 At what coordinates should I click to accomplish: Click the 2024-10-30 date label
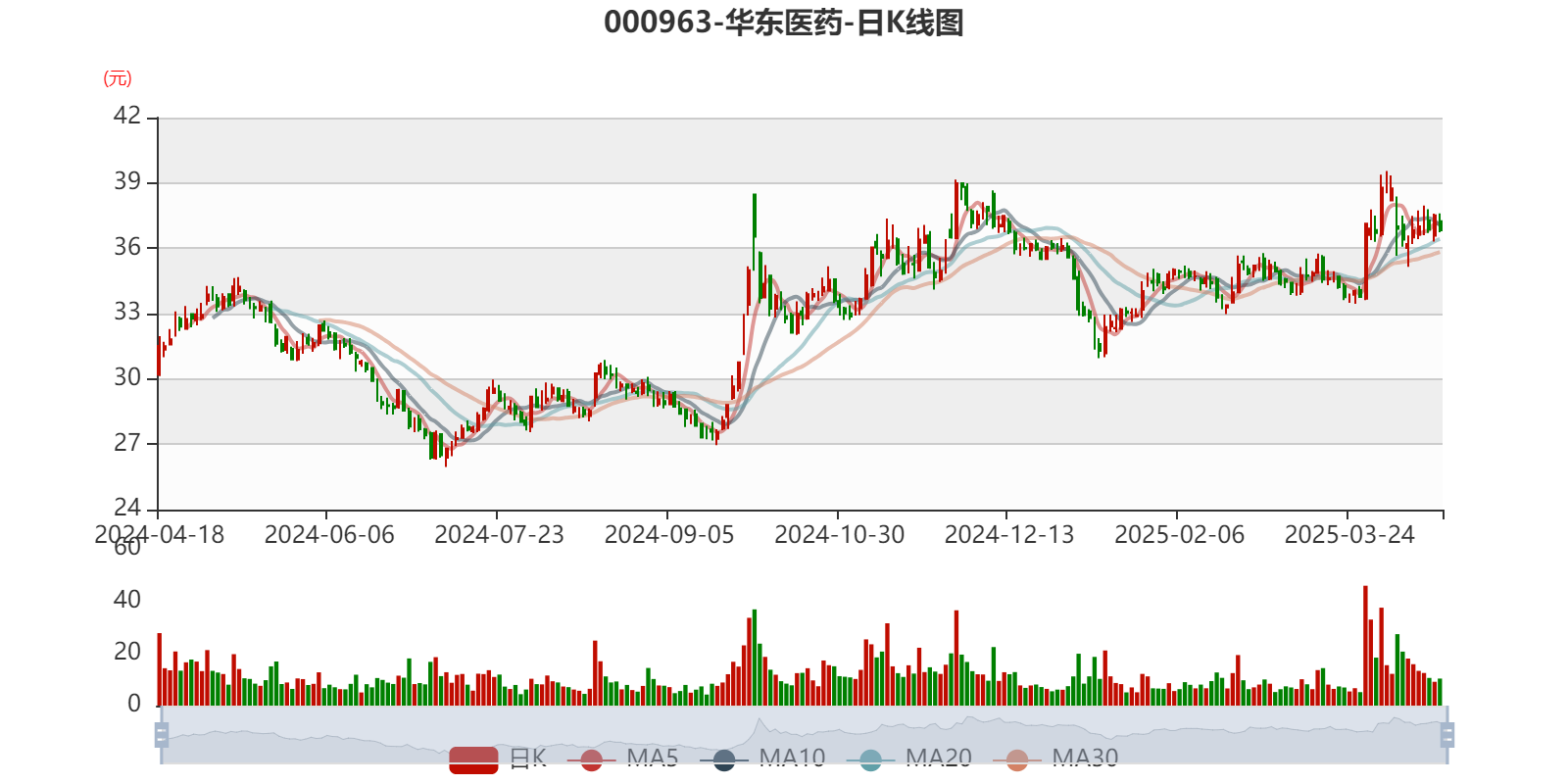point(839,535)
